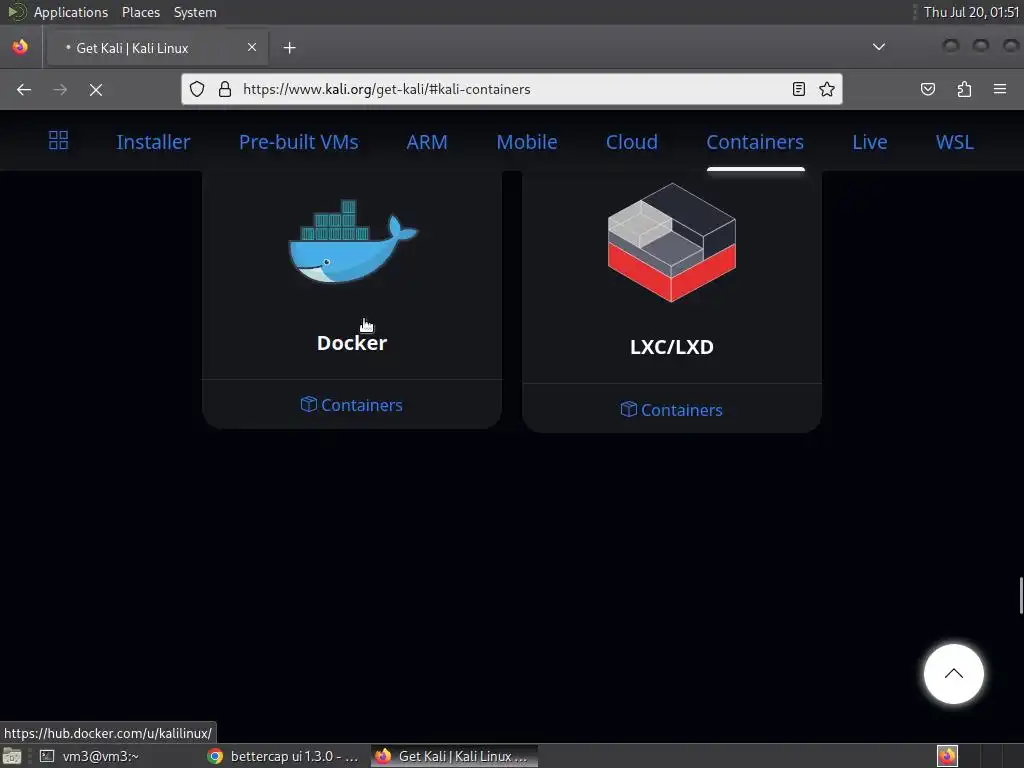1024x768 pixels.
Task: Jump back to top of page
Action: (x=953, y=674)
